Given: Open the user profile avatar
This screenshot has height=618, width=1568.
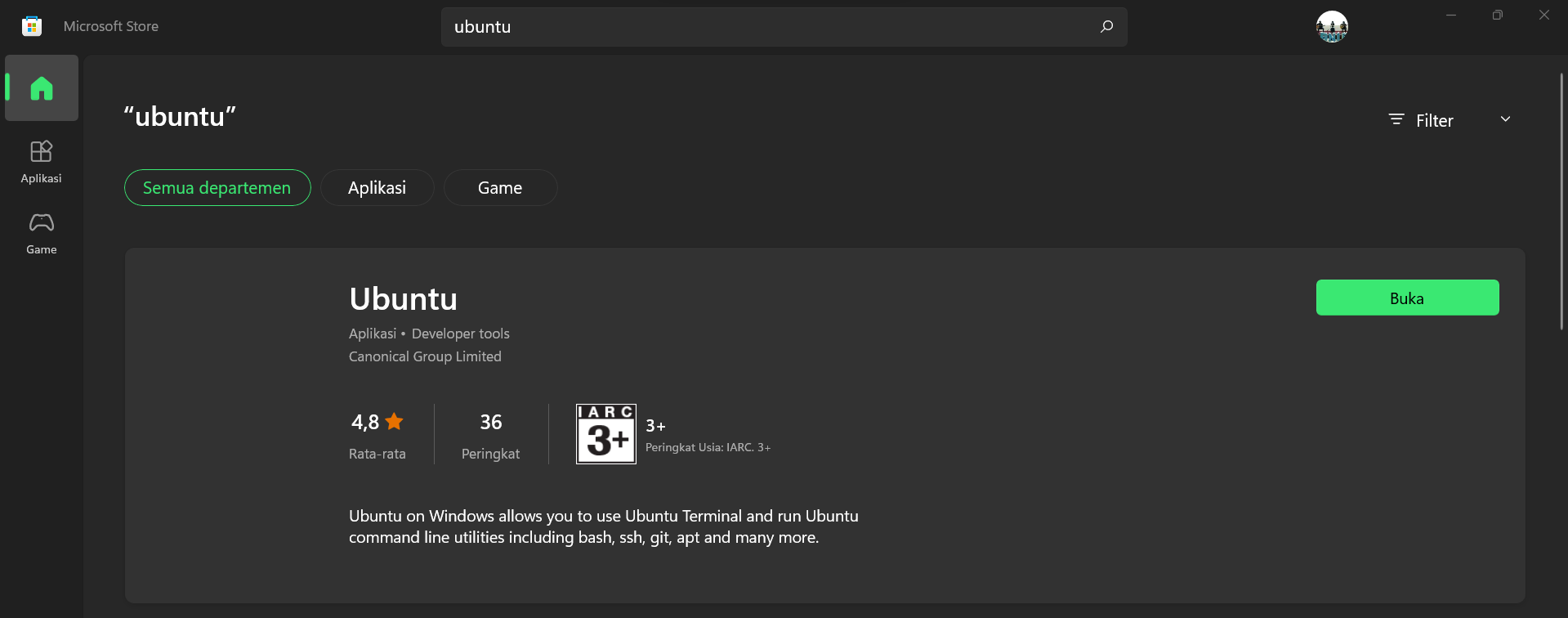Looking at the screenshot, I should coord(1332,27).
